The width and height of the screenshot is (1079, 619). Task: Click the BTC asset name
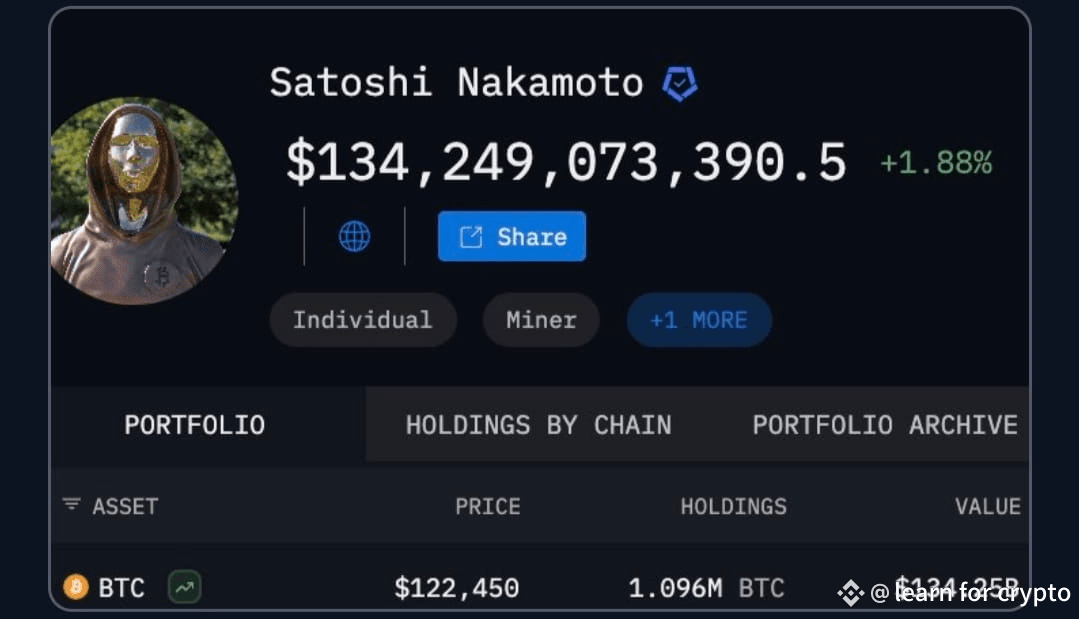121,587
